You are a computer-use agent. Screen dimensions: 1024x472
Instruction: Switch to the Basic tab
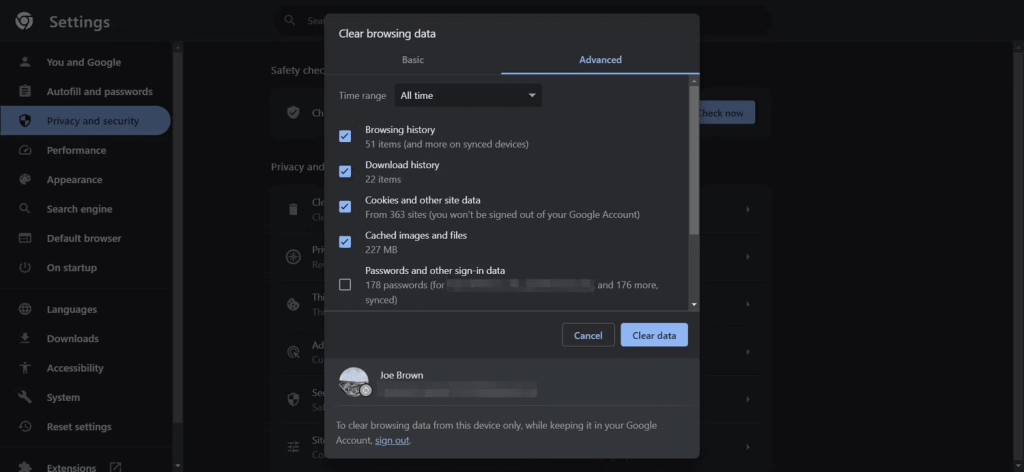click(x=413, y=59)
